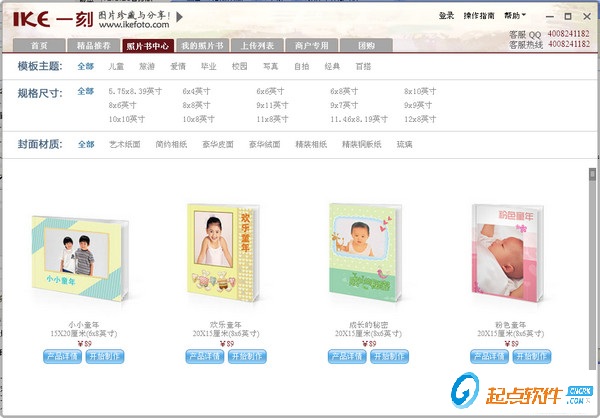Viewport: 600px width, 418px height.
Task: Filter templates by 儿童 theme
Action: coord(116,67)
